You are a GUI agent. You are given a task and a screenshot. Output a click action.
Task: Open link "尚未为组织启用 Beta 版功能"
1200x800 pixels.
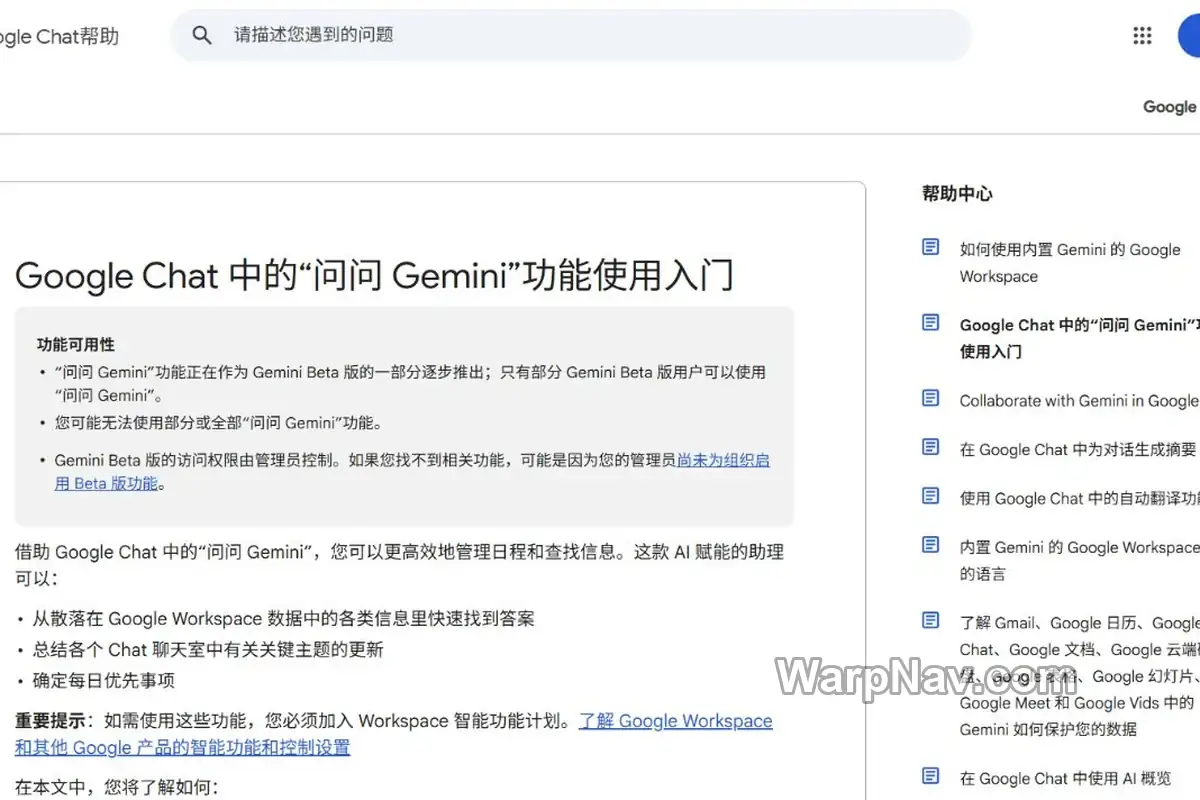click(412, 472)
